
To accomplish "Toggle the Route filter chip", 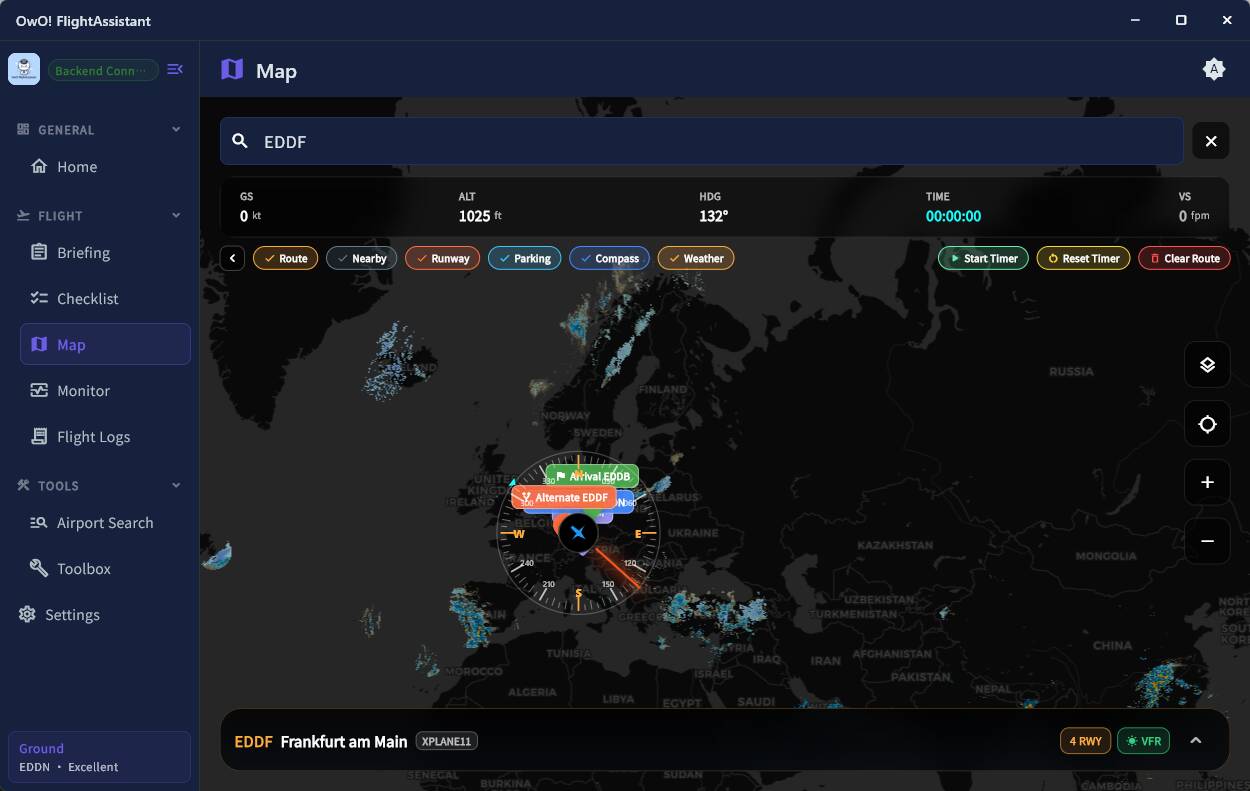I will point(286,258).
